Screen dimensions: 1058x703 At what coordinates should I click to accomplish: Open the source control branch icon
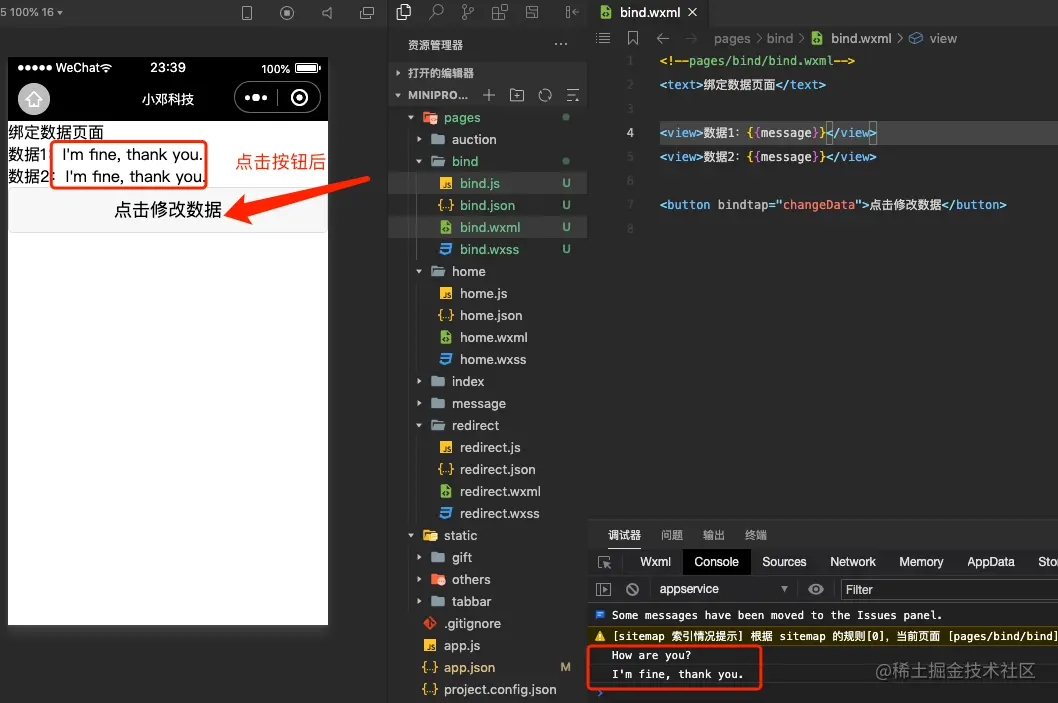pos(467,12)
